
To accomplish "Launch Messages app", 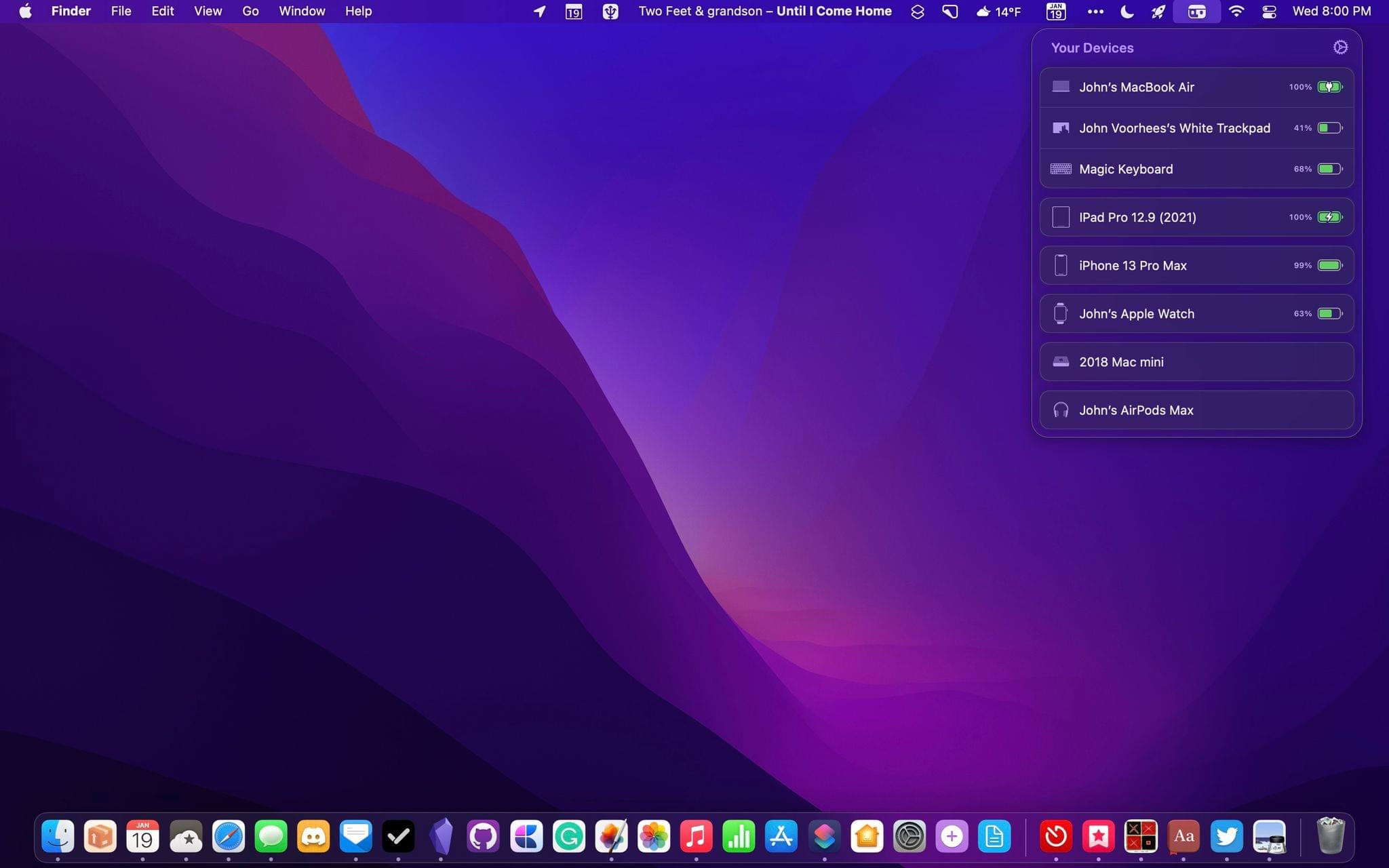I will point(270,836).
